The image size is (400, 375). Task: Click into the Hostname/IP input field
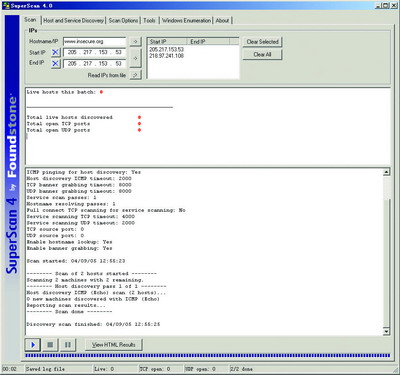click(94, 42)
